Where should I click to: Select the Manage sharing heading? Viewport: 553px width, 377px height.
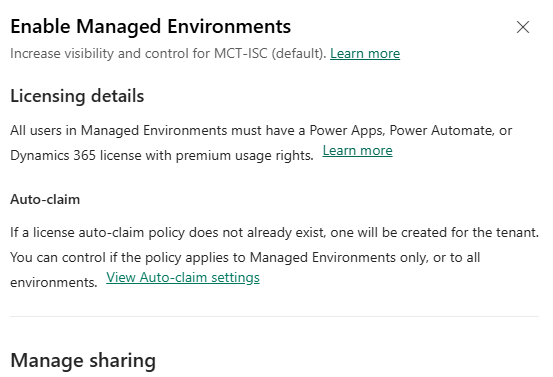coord(83,360)
